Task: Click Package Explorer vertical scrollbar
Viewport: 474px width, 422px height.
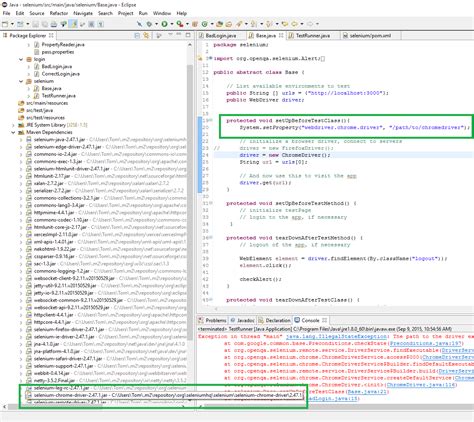Action: 190,202
